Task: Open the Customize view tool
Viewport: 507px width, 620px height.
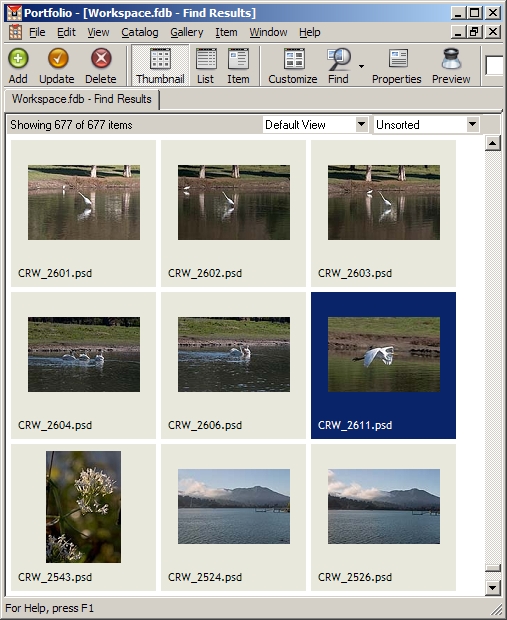Action: pos(293,66)
